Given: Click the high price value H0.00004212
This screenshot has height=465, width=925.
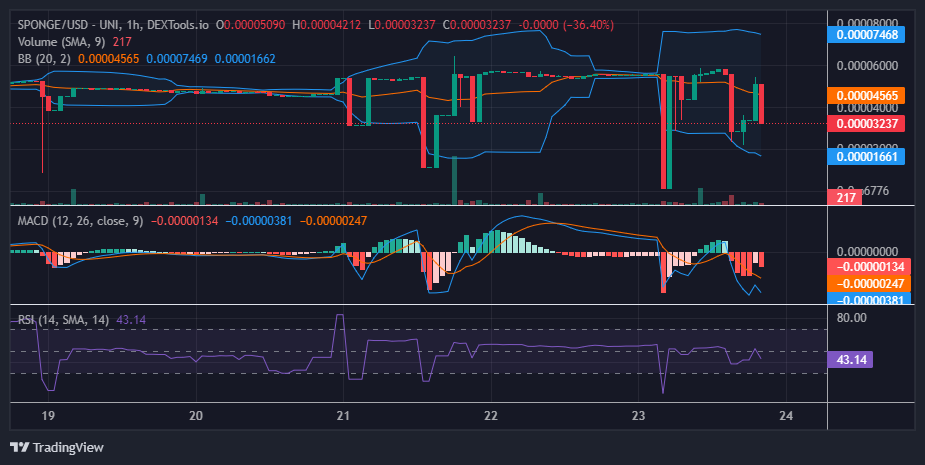Looking at the screenshot, I should (326, 25).
